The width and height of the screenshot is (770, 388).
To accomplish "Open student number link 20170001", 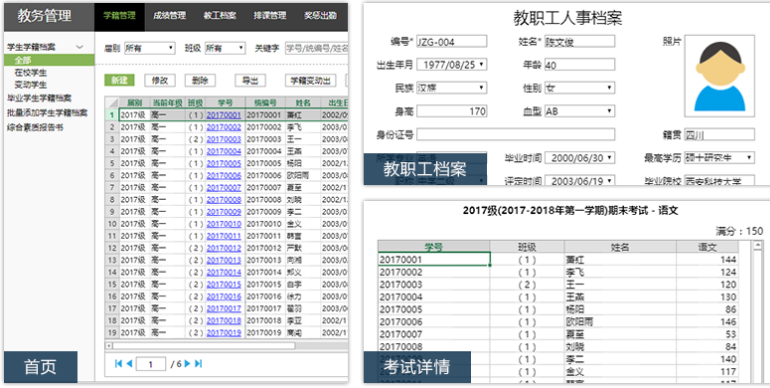I will pos(224,115).
